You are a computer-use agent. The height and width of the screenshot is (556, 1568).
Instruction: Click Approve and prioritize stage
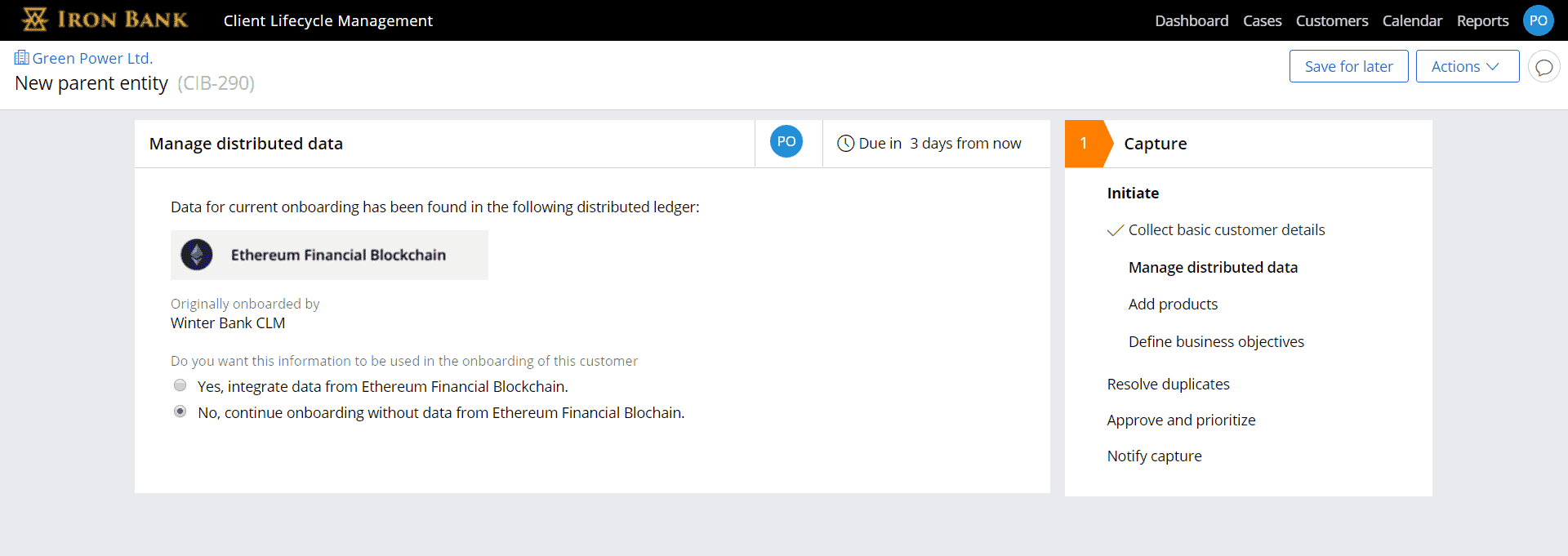[x=1181, y=420]
